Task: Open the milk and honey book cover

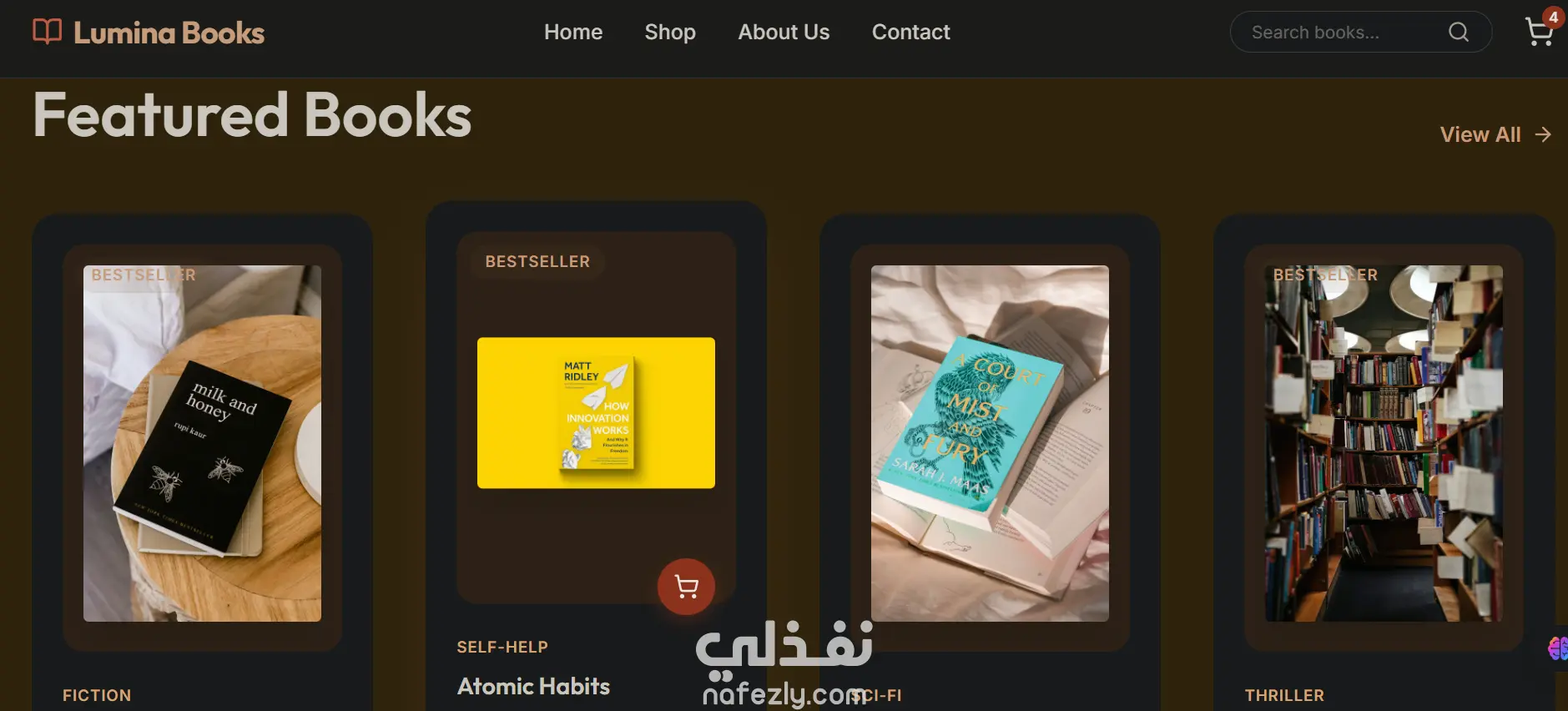Action: 202,443
